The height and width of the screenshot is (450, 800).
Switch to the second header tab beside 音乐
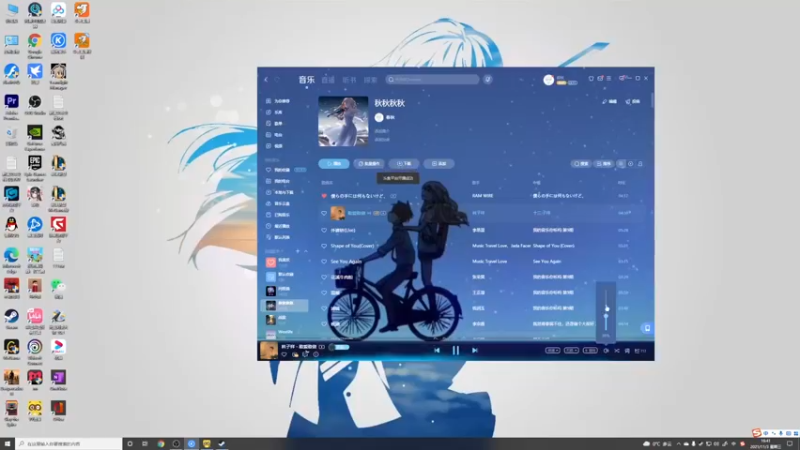pos(328,80)
